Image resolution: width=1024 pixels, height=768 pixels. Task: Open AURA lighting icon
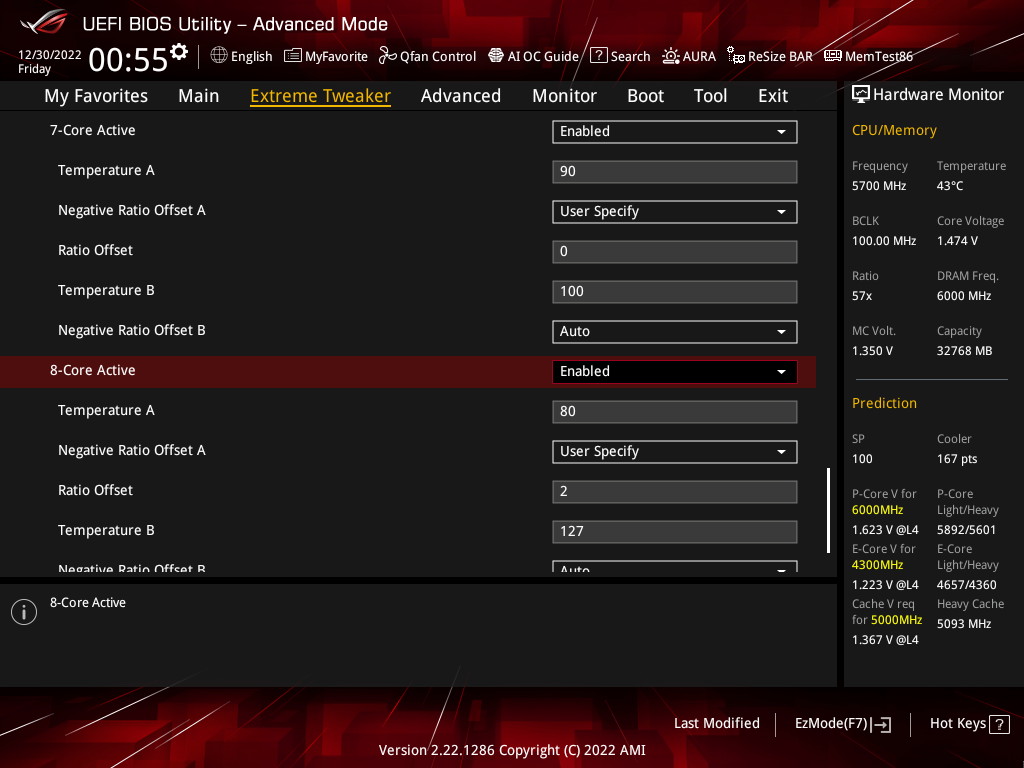[x=671, y=56]
